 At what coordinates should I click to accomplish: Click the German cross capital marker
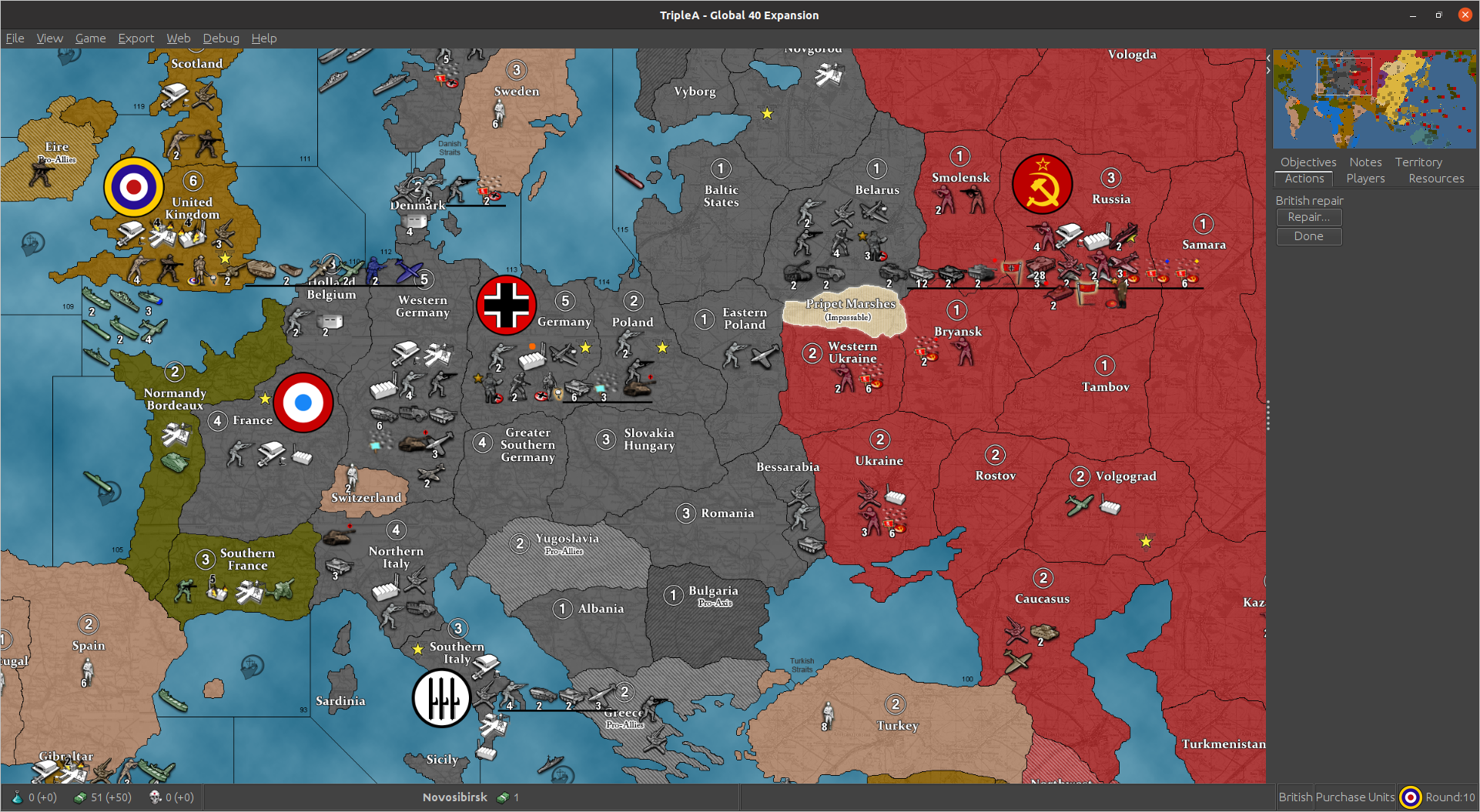(506, 305)
